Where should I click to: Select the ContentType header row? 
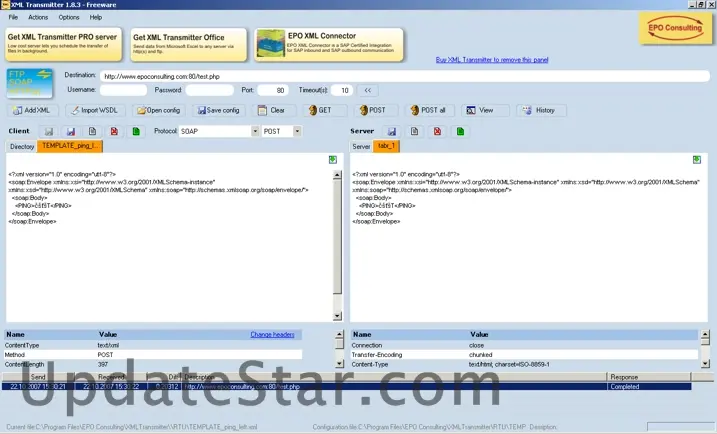tap(153, 345)
